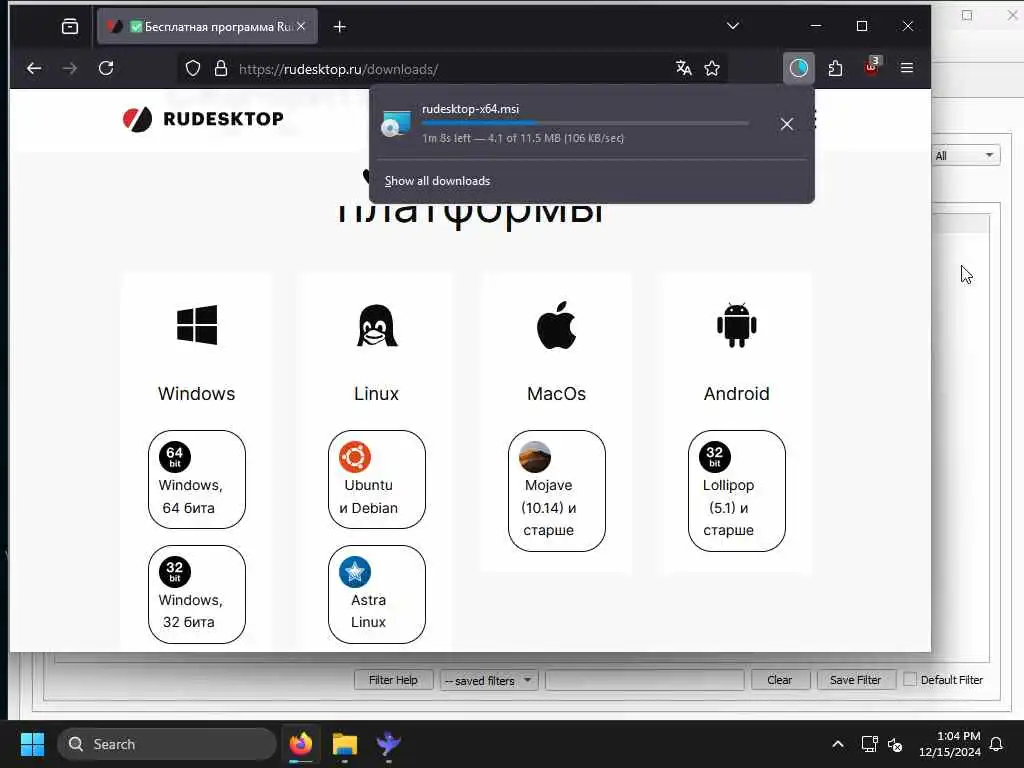Download Ubuntu и Debian package
This screenshot has width=1024, height=768.
pyautogui.click(x=377, y=479)
